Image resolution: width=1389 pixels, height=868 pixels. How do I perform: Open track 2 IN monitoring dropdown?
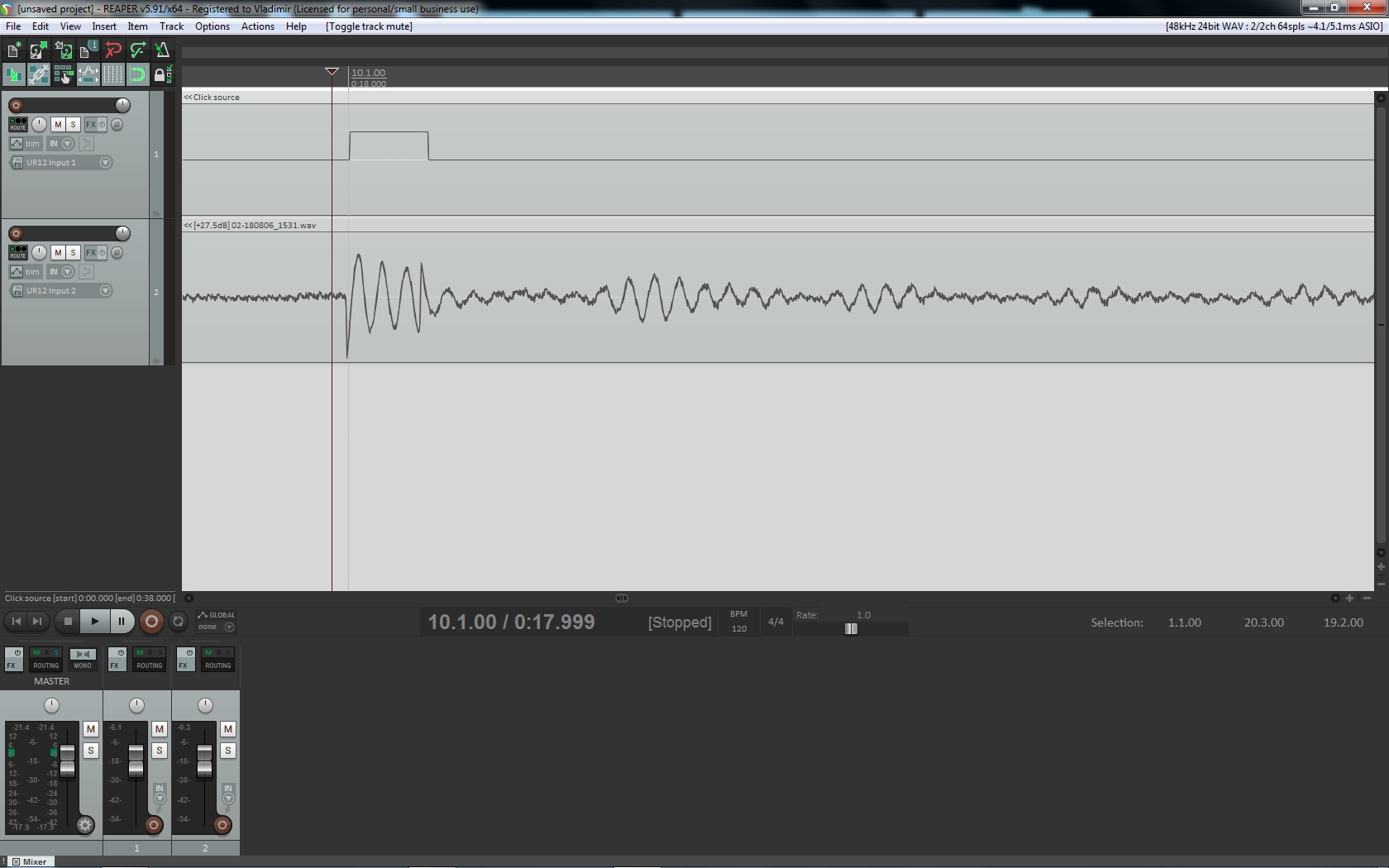tap(60, 272)
